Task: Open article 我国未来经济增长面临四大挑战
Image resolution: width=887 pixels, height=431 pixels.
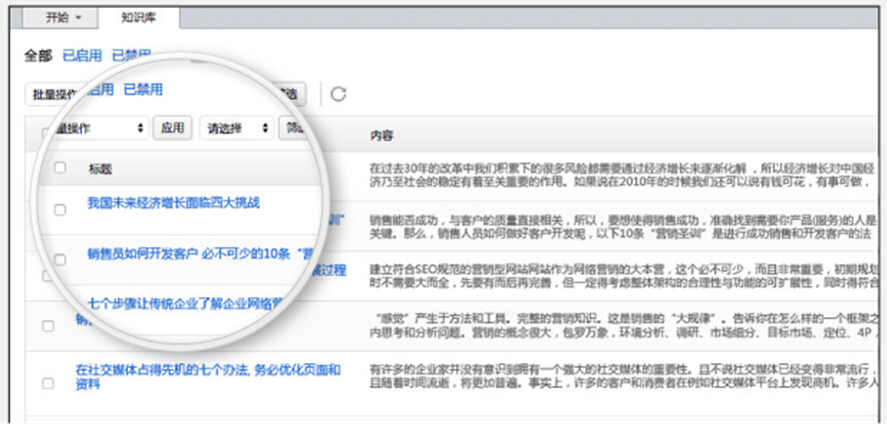Action: point(174,203)
